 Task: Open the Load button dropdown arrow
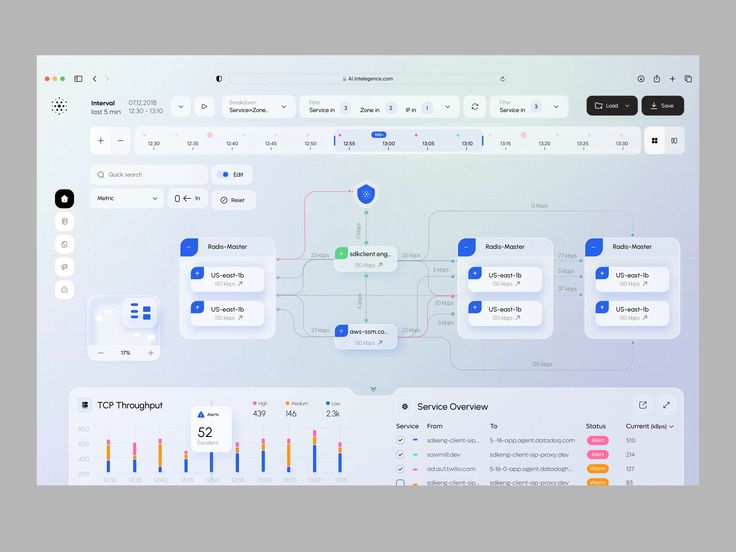[x=627, y=106]
